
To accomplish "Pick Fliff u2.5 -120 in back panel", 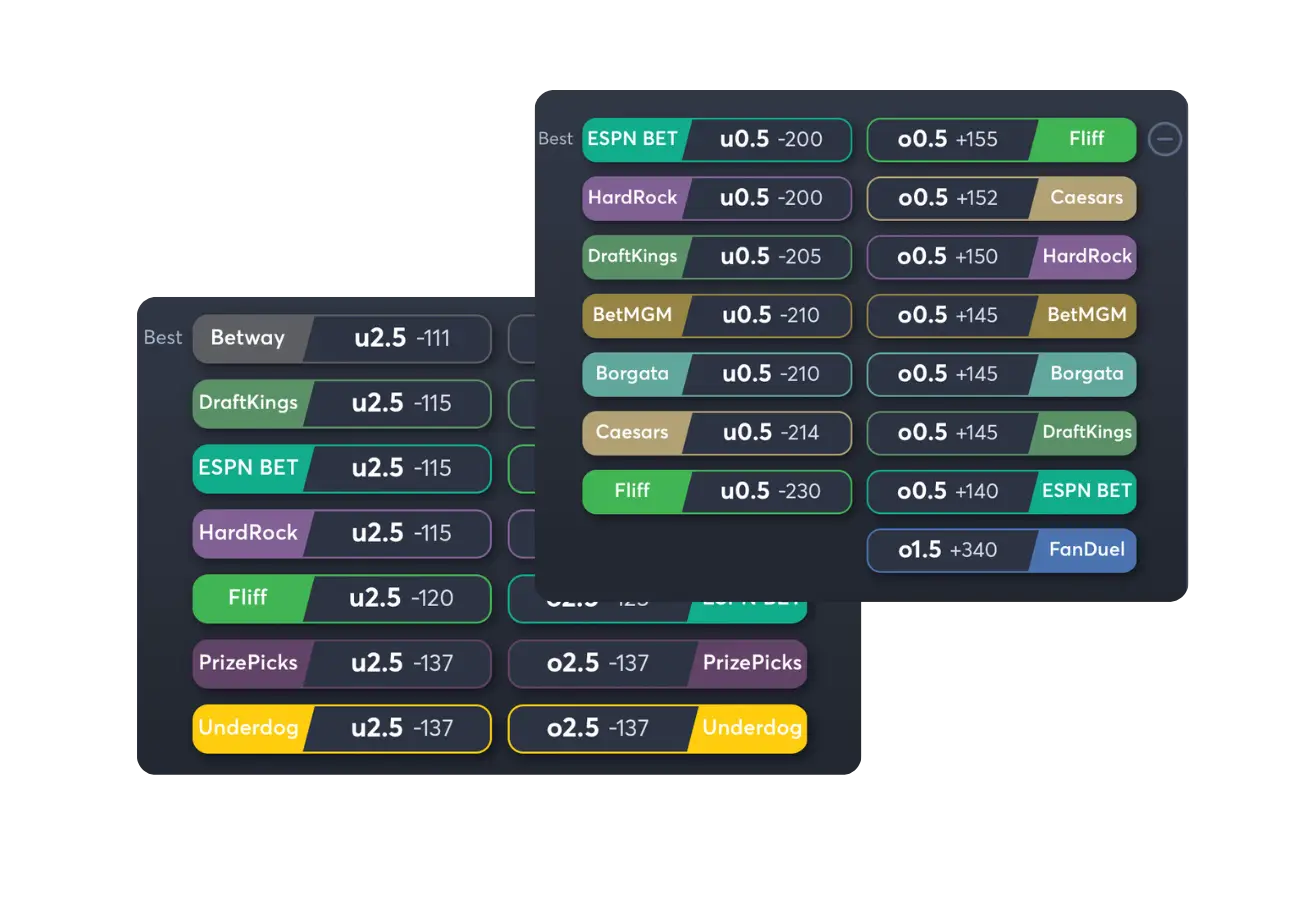I will pos(342,598).
